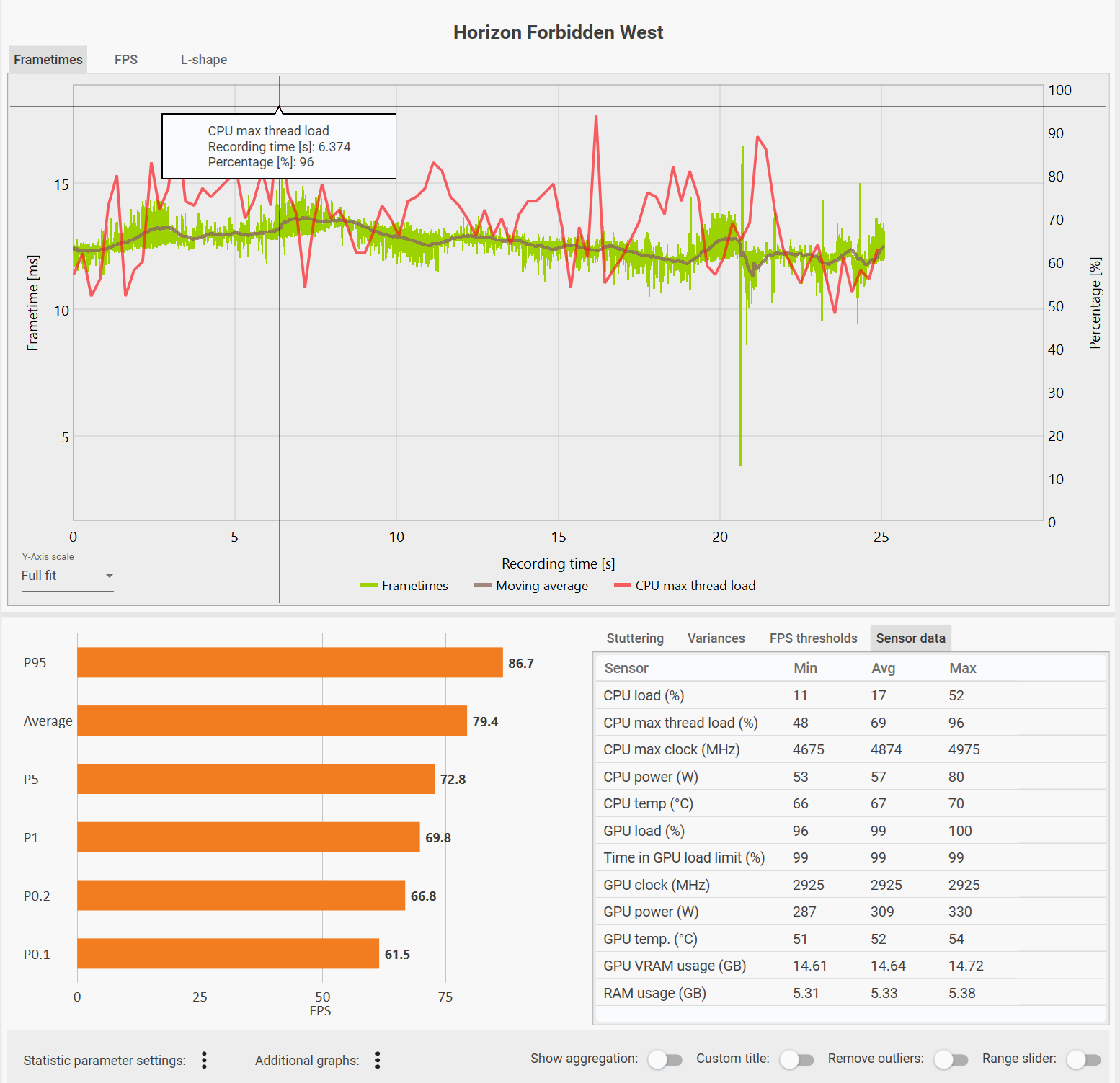Click the Horizon Forbidden West chart title

559,32
